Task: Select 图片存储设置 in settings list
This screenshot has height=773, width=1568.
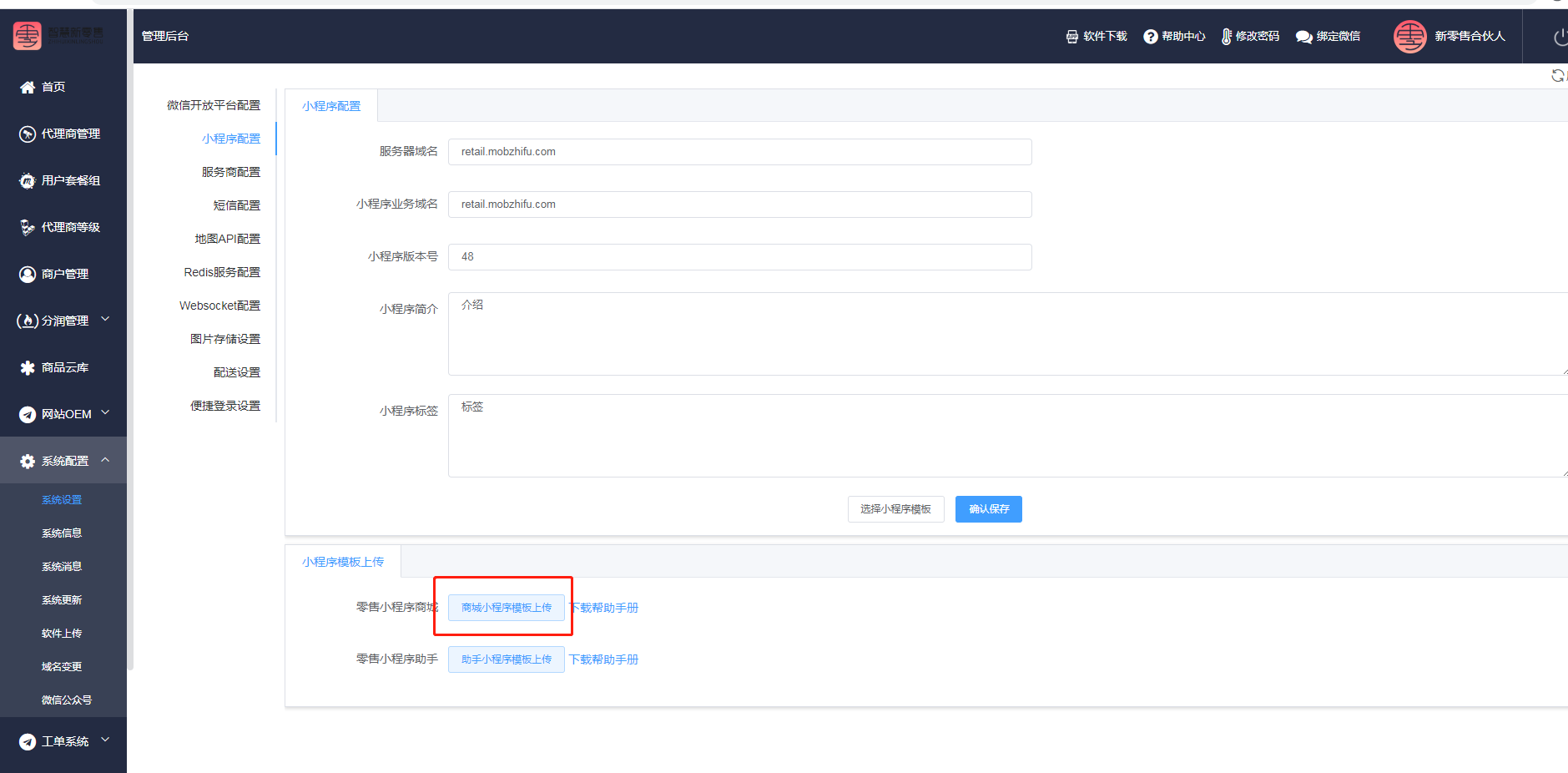Action: point(225,339)
